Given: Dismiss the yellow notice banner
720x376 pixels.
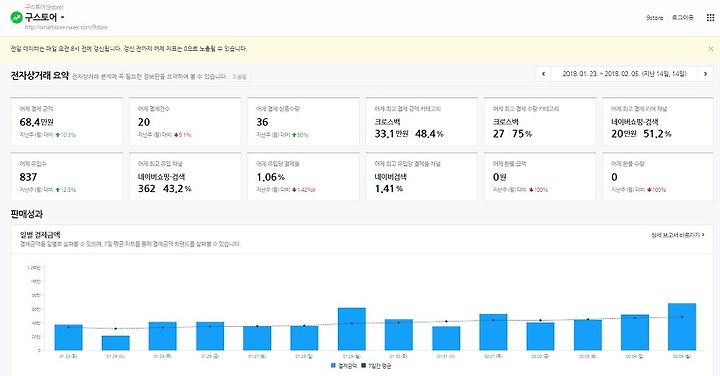Looking at the screenshot, I should click(710, 49).
